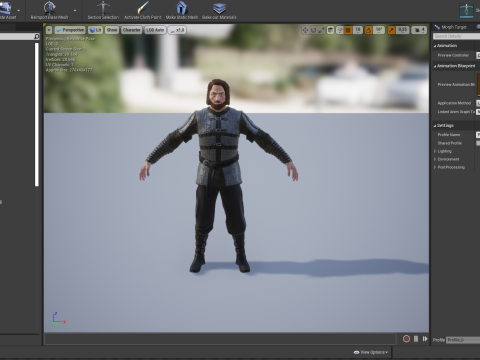Click the pause playback button
The height and width of the screenshot is (360, 480).
coord(416,339)
